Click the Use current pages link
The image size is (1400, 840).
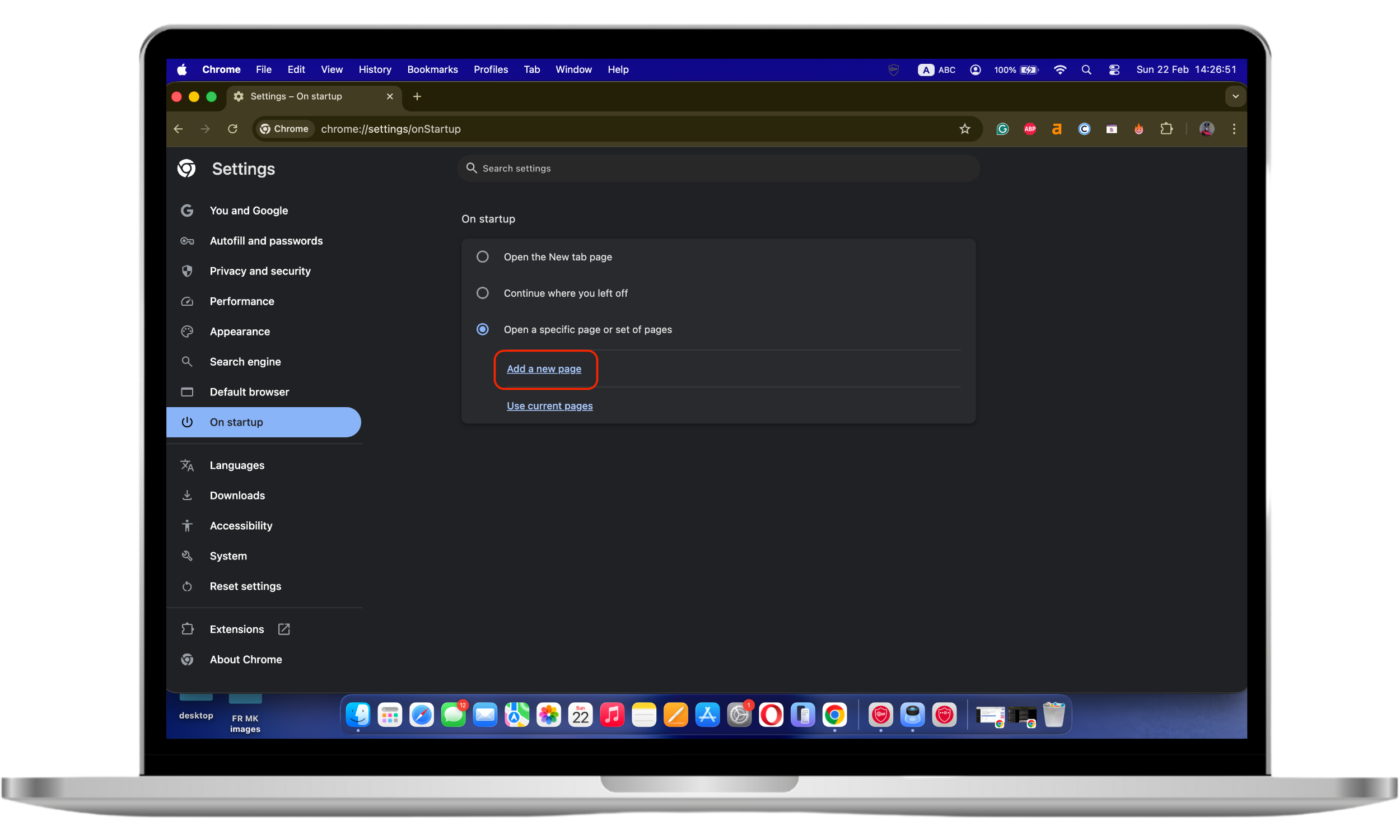[549, 405]
